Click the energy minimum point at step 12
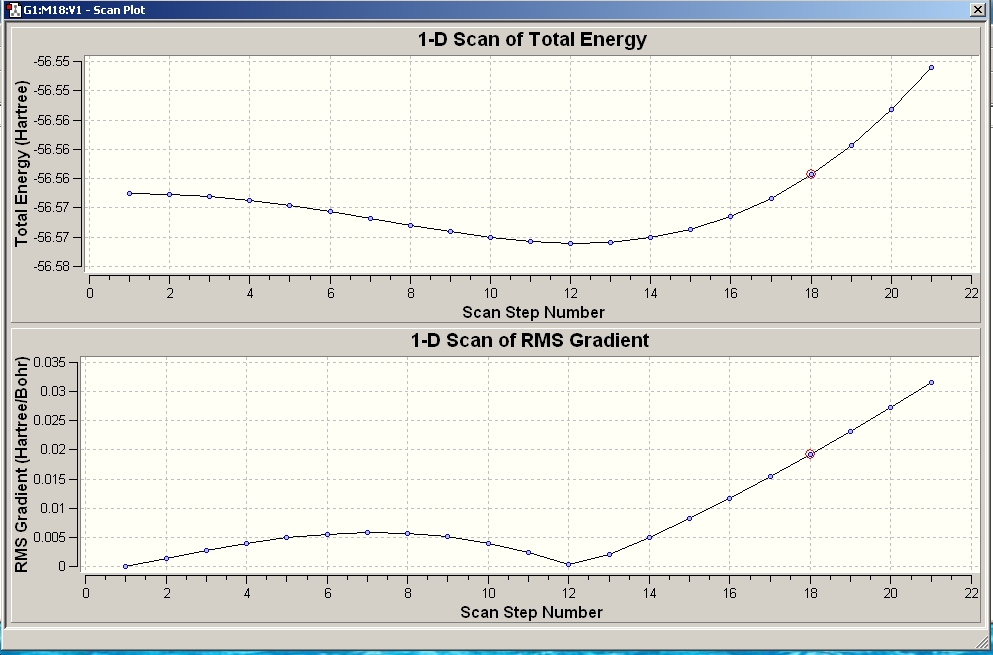Image resolution: width=993 pixels, height=655 pixels. coord(571,243)
